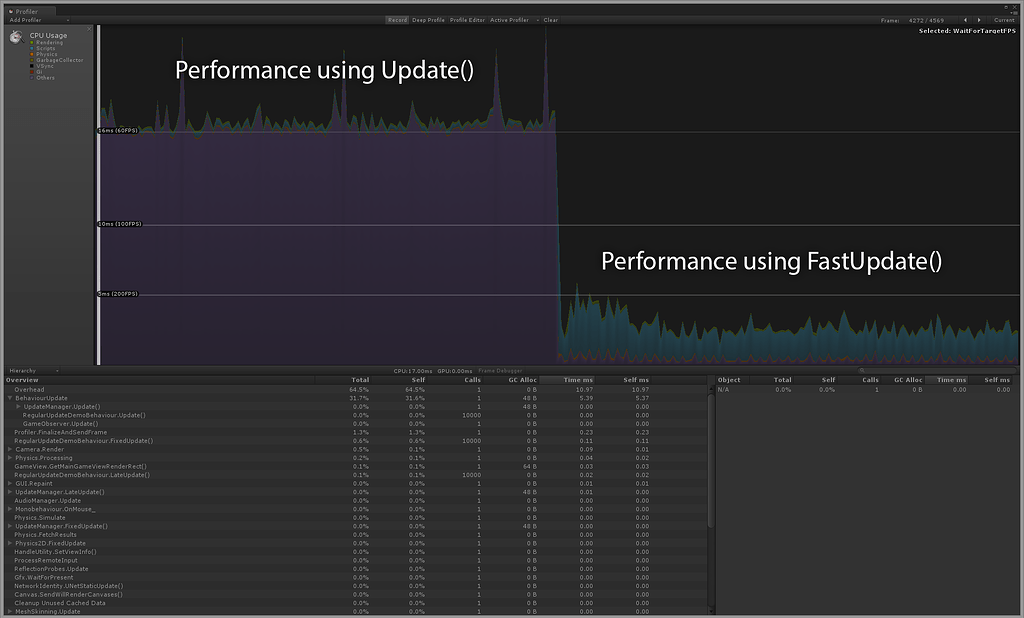Select the Profiler window tab
The height and width of the screenshot is (618, 1024).
26,11
